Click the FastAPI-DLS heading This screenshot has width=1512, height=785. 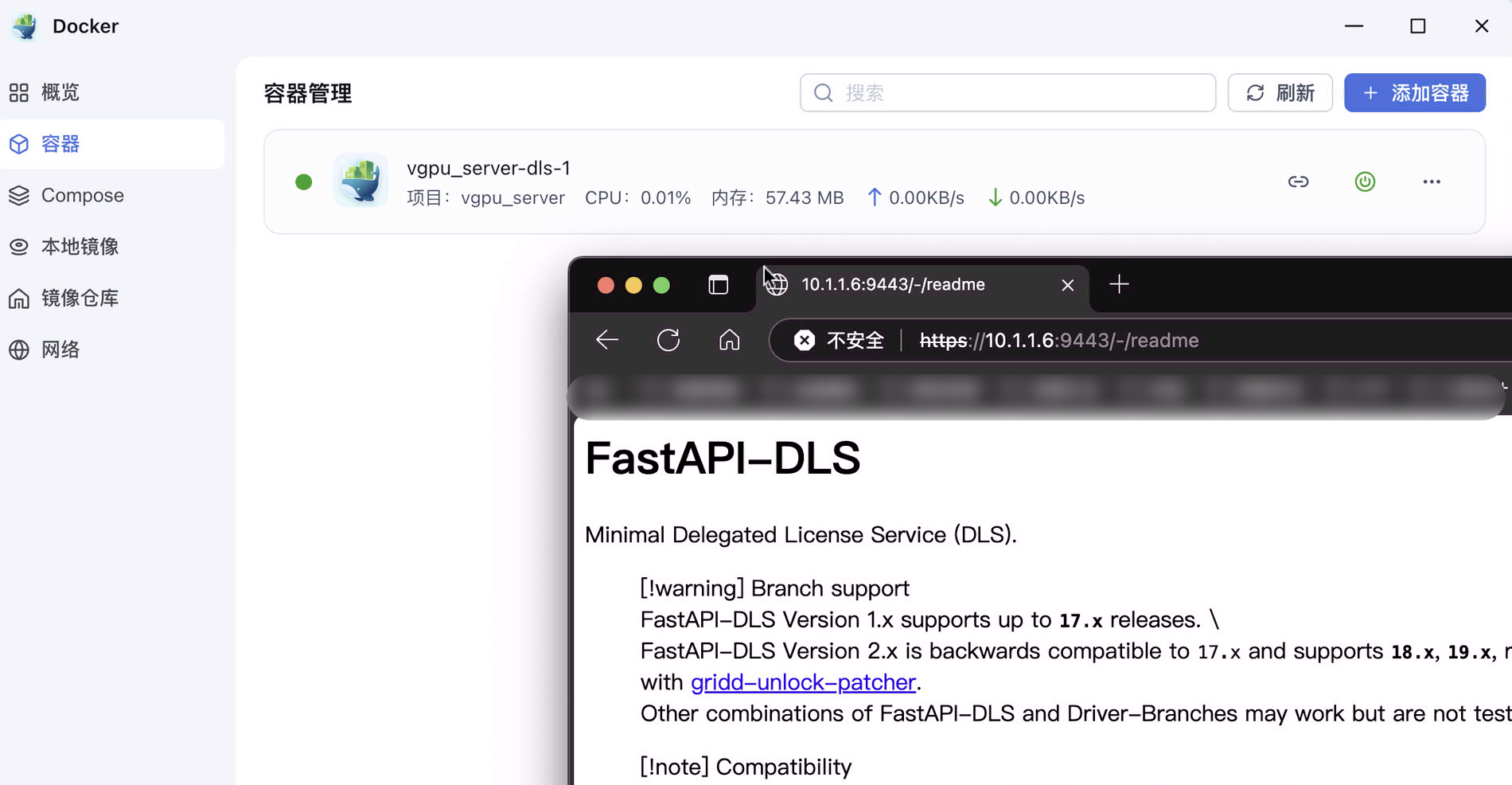[x=723, y=458]
